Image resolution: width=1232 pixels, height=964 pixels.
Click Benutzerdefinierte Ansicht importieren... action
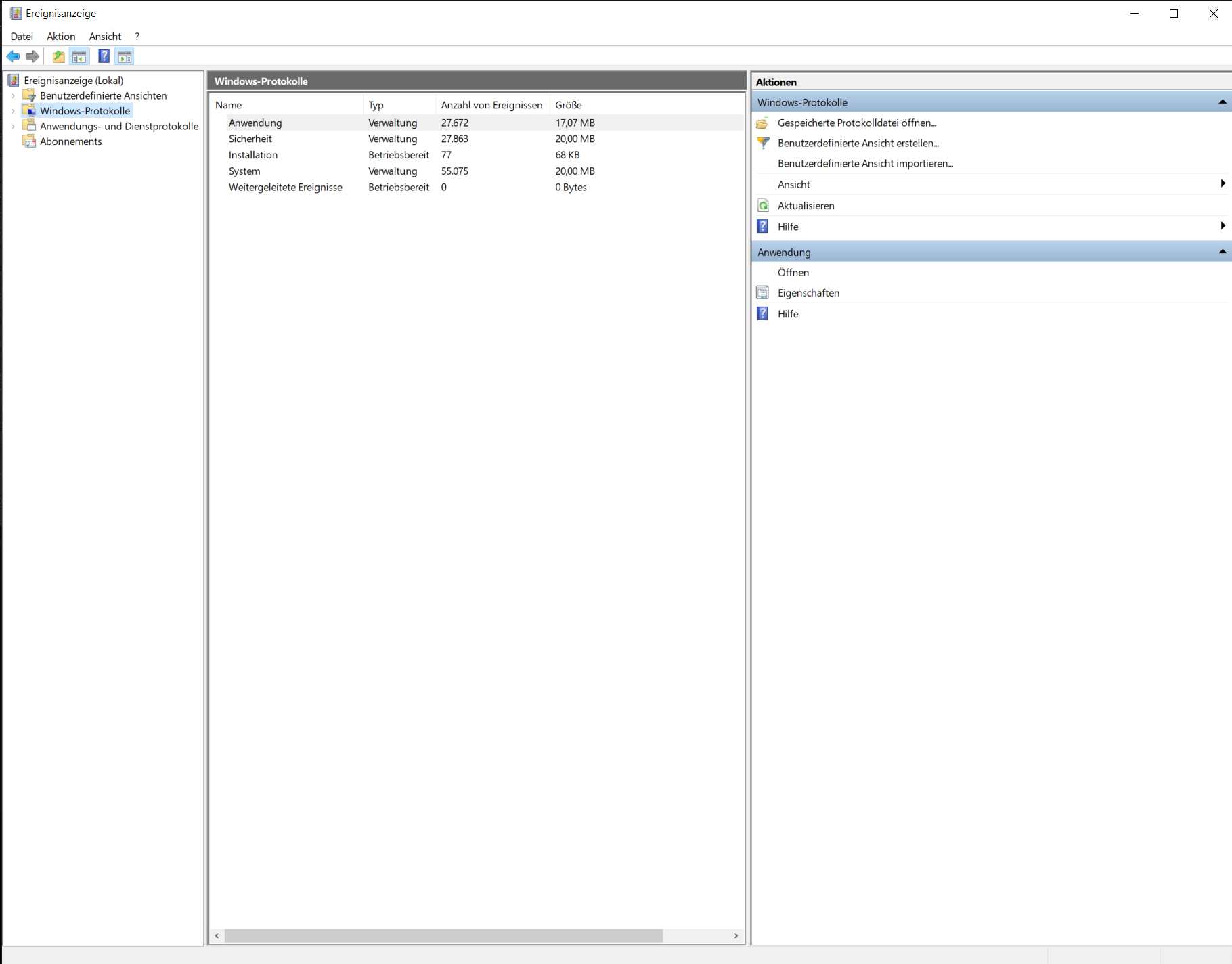coord(865,163)
